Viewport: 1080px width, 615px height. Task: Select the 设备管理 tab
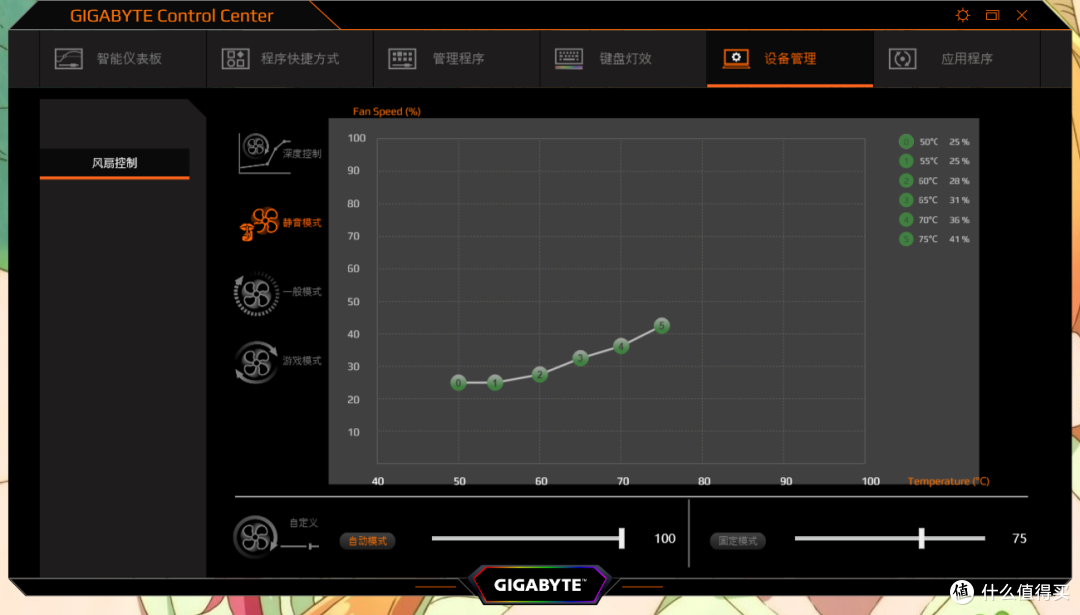click(790, 59)
